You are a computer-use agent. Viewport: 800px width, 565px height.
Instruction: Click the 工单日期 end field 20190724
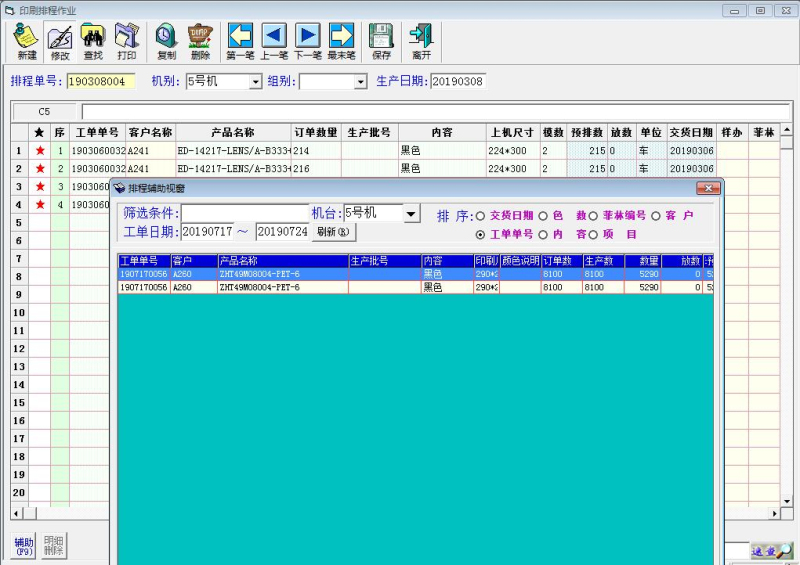(282, 232)
